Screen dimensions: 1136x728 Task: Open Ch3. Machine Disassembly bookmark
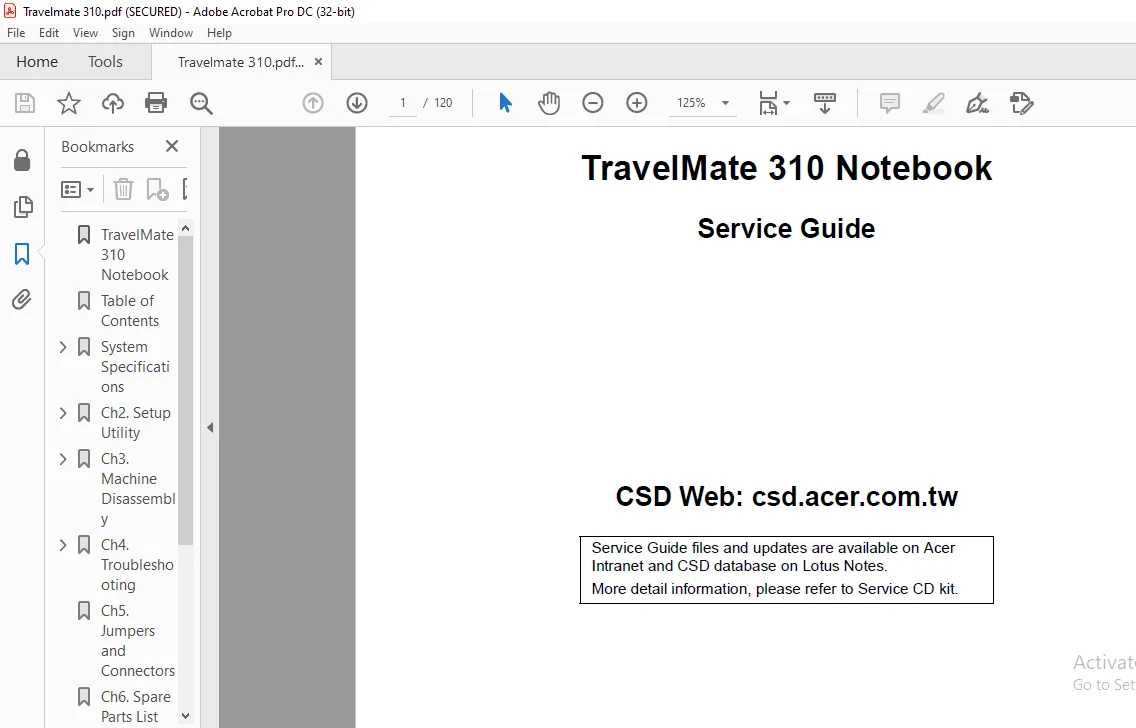[138, 489]
